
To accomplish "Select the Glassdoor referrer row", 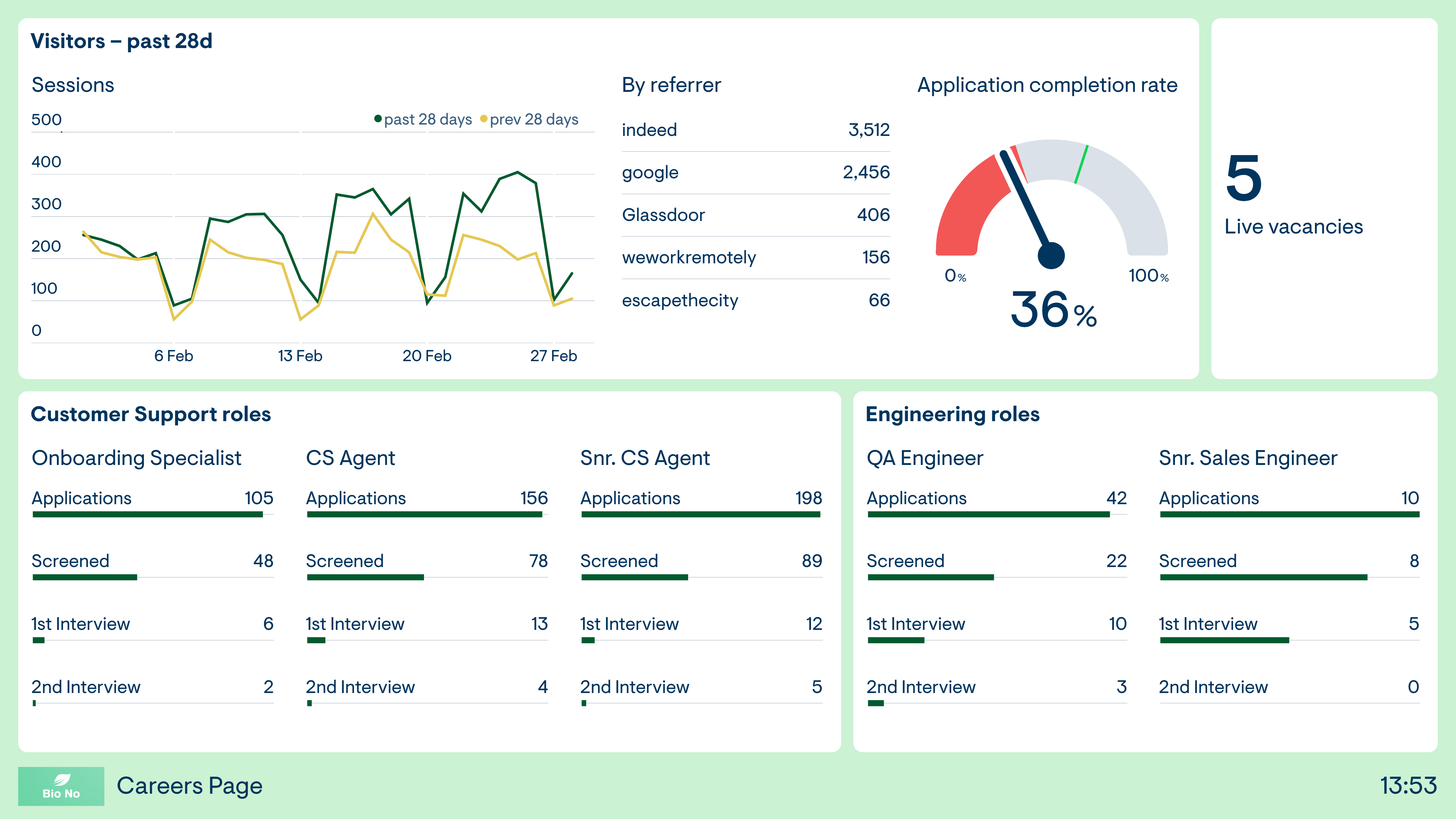I will click(756, 215).
